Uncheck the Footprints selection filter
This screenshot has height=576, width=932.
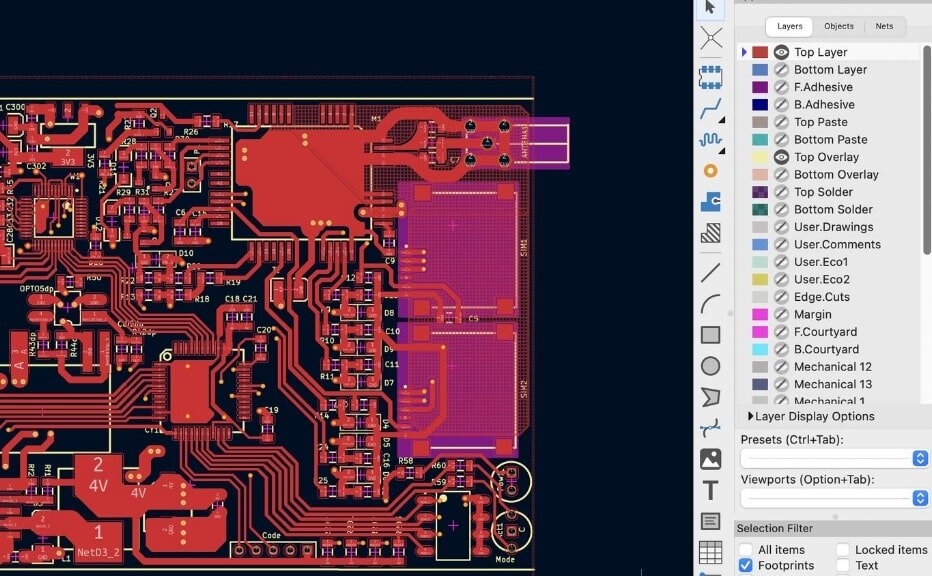(x=745, y=565)
